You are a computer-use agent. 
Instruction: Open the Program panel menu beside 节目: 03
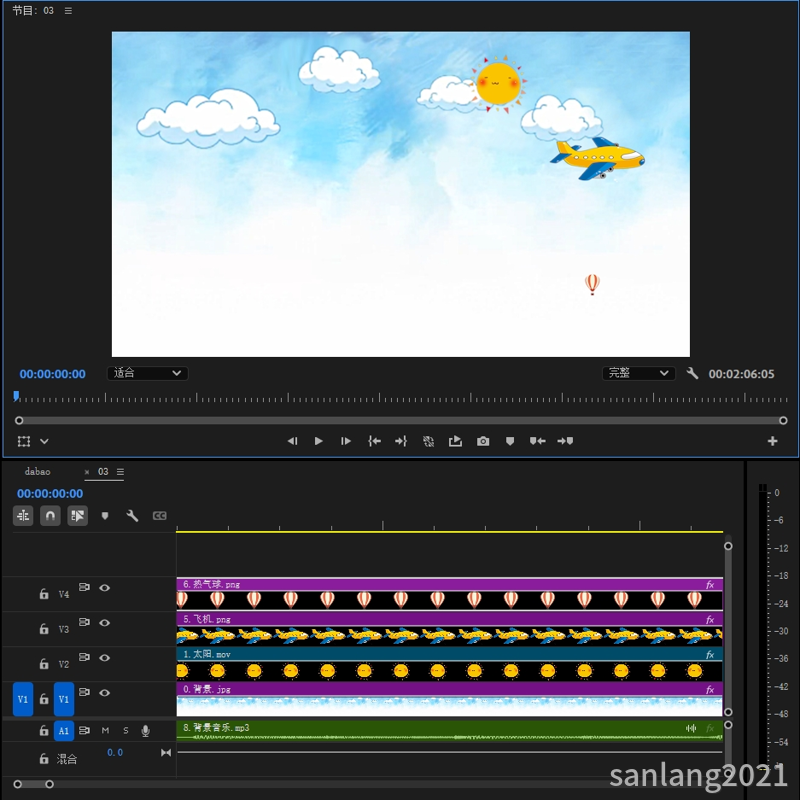pyautogui.click(x=68, y=11)
